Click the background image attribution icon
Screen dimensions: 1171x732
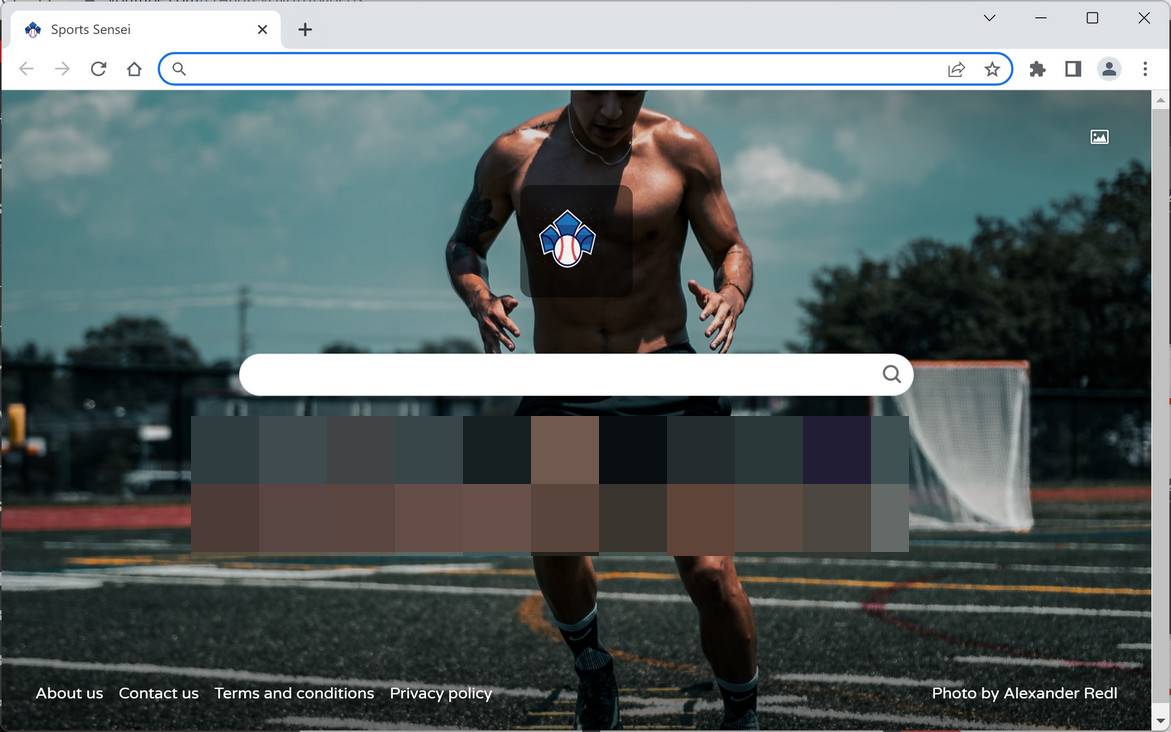click(x=1099, y=136)
